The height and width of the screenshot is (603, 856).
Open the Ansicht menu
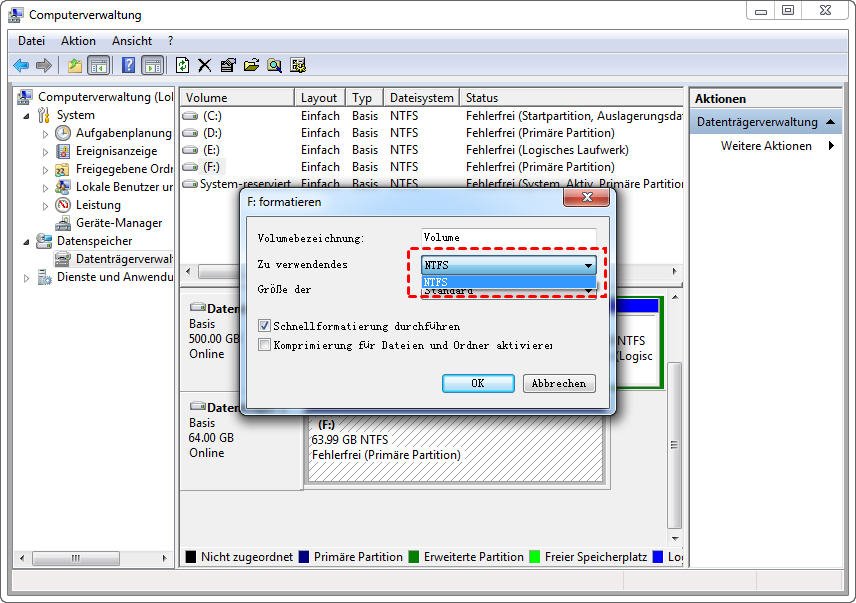[x=132, y=41]
